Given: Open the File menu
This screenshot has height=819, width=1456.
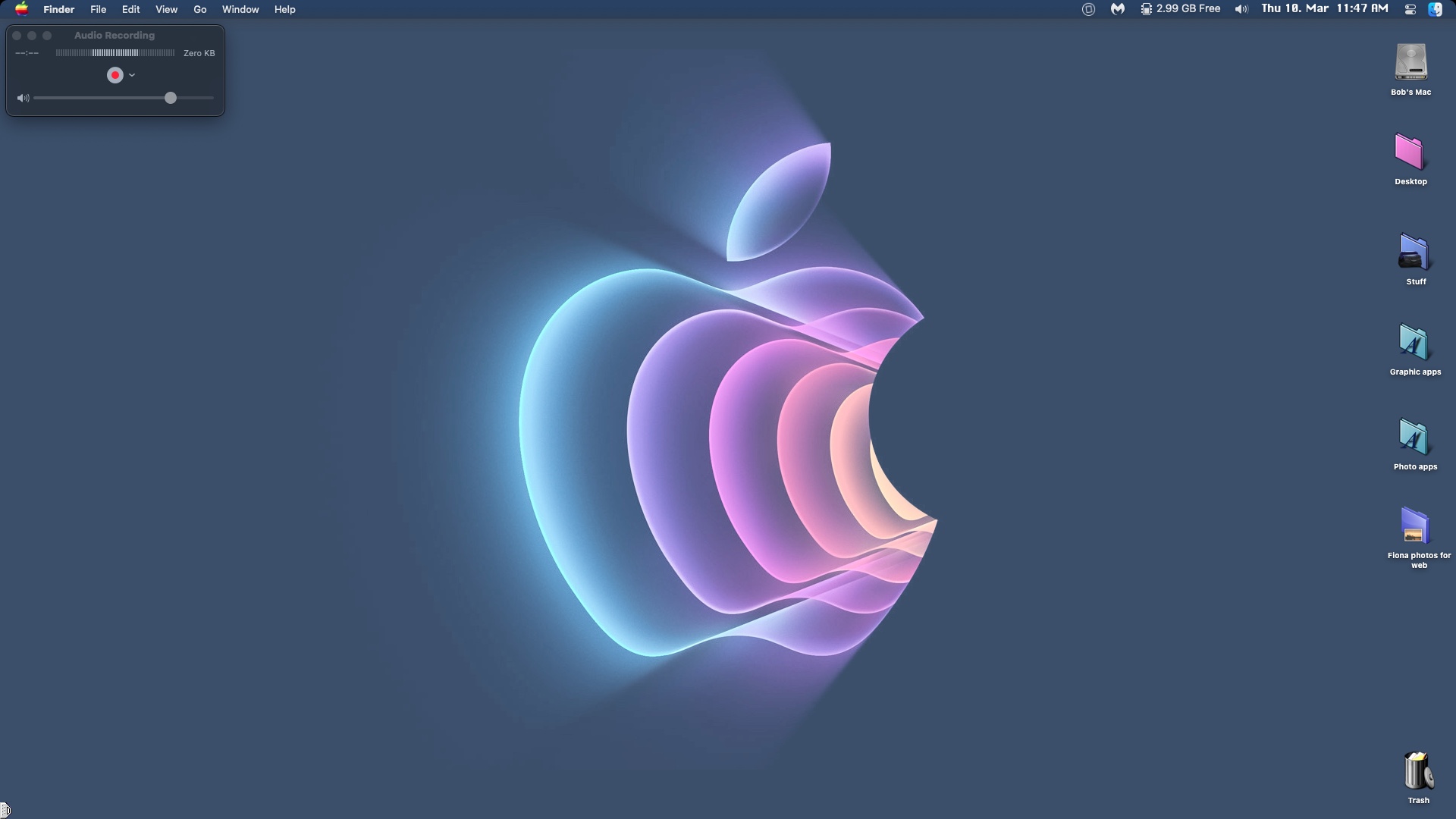Looking at the screenshot, I should (98, 9).
